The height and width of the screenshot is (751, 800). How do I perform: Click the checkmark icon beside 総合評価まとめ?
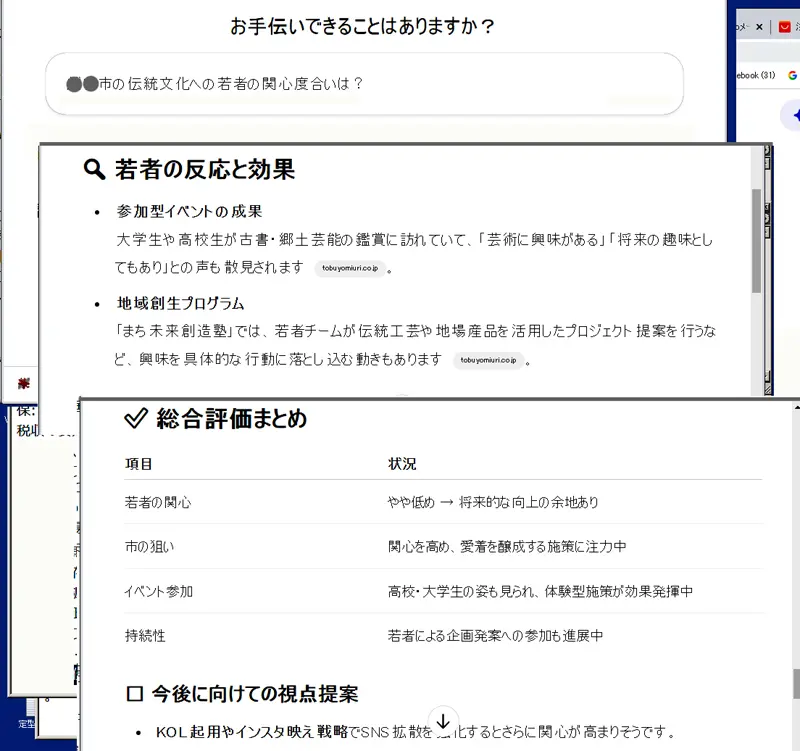[x=135, y=418]
